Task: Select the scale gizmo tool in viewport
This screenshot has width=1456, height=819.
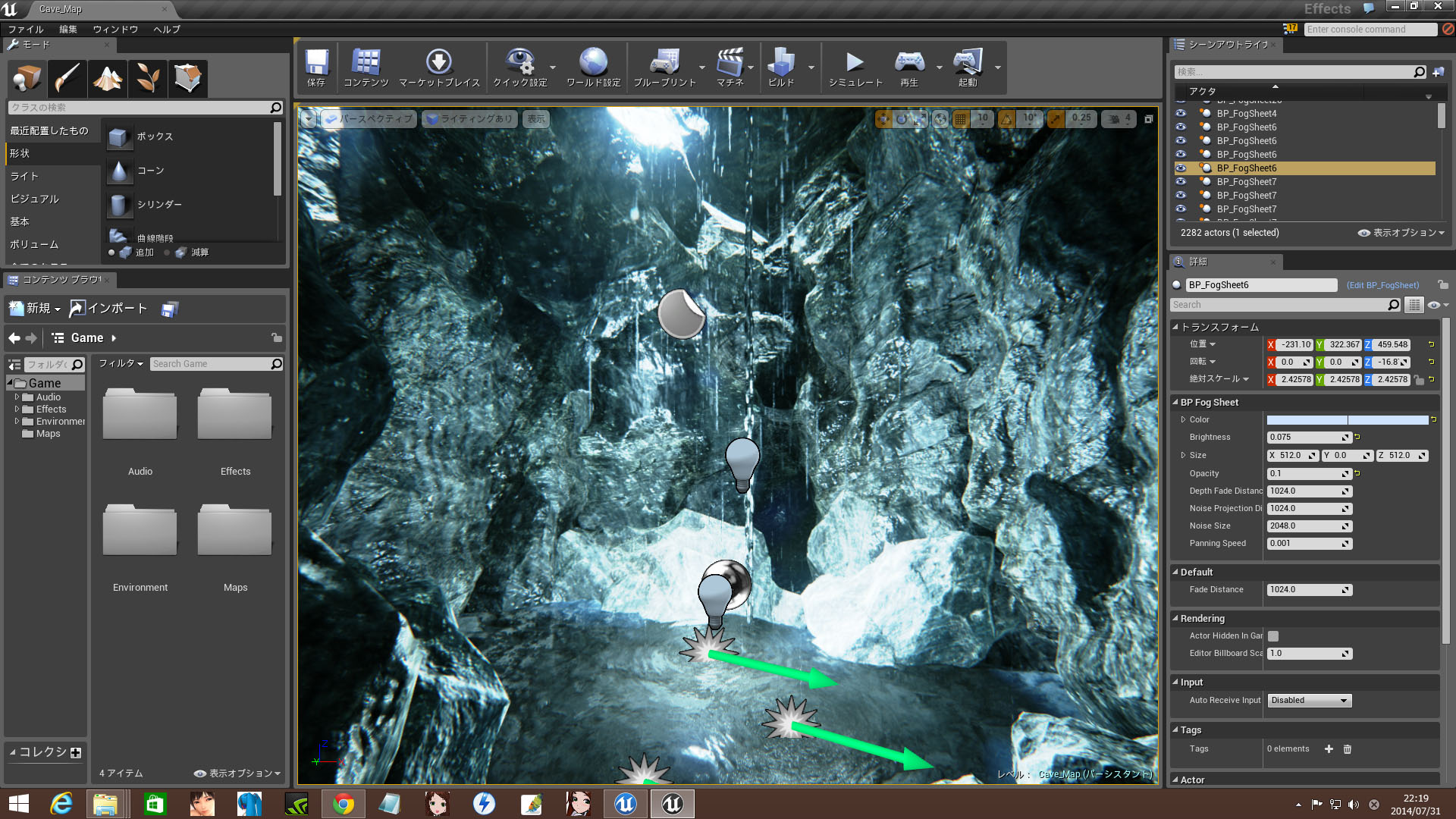Action: 920,119
